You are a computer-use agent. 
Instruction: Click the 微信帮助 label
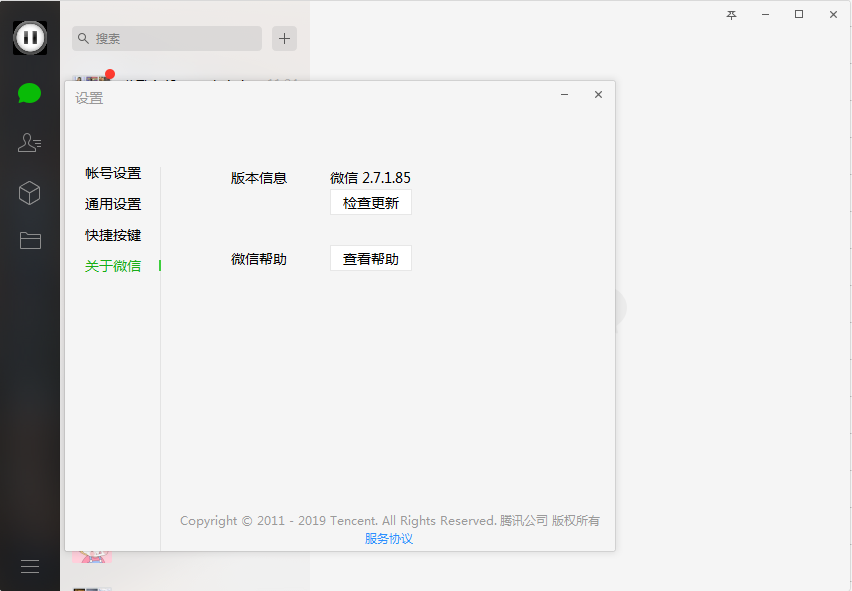[x=259, y=259]
